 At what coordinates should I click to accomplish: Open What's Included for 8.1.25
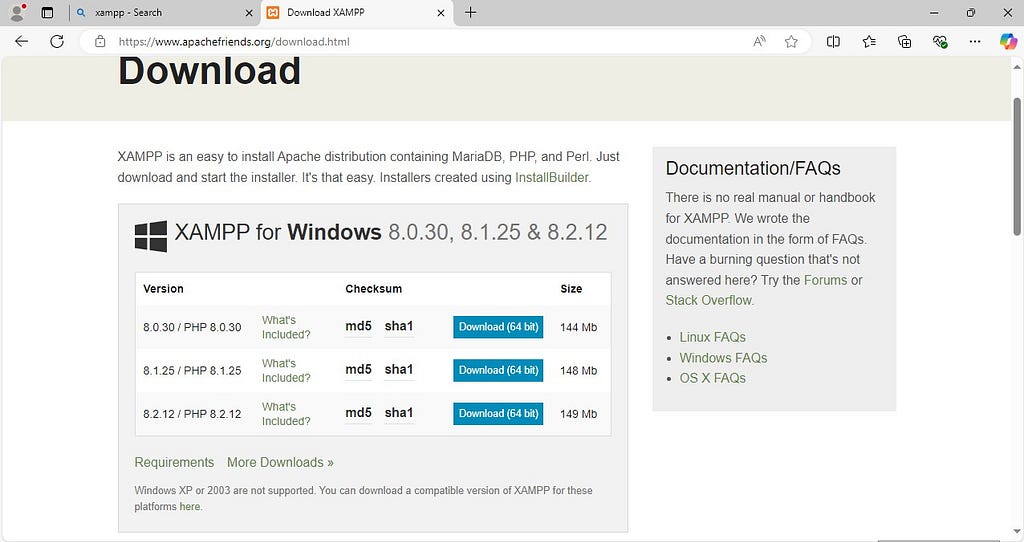(286, 370)
